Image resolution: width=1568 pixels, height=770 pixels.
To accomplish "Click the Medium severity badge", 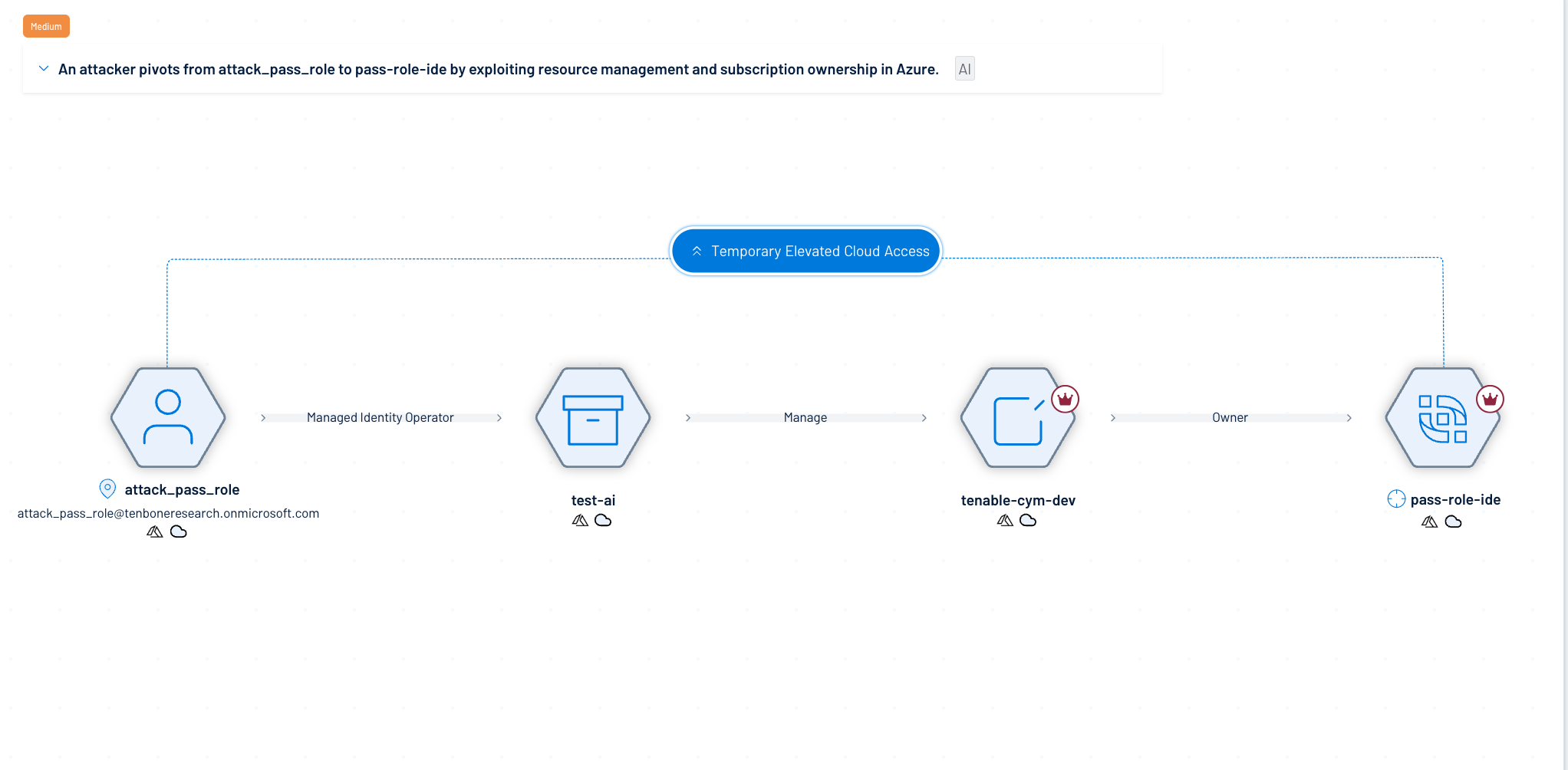I will pyautogui.click(x=46, y=26).
